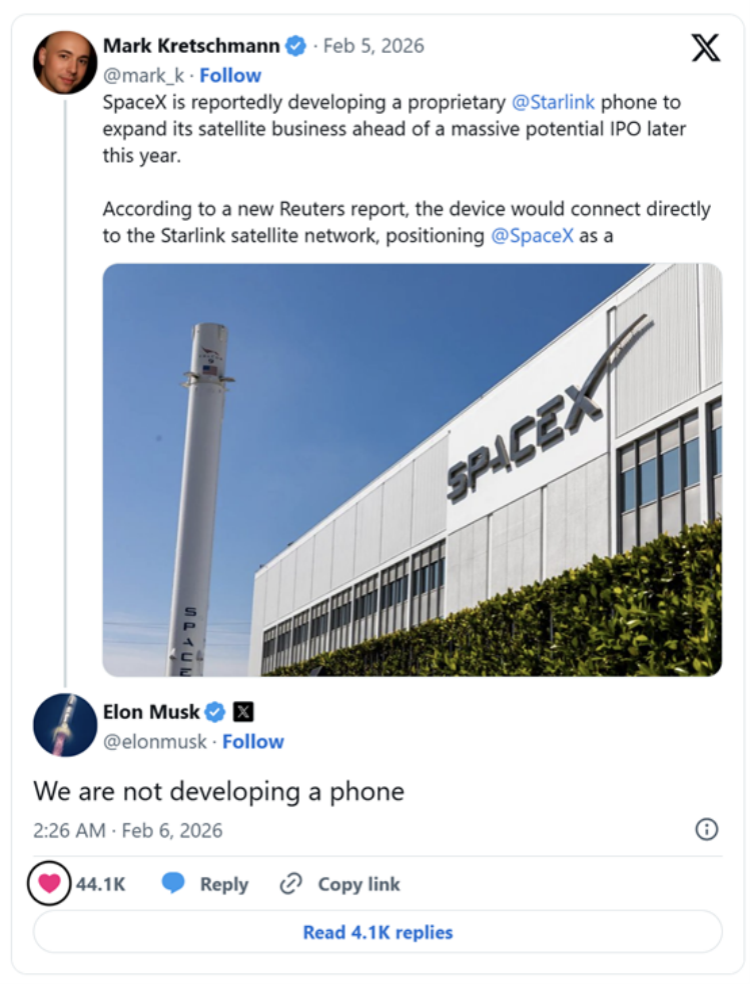The image size is (750, 984).
Task: Click Mark Kretschmann's verified badge
Action: [x=296, y=46]
